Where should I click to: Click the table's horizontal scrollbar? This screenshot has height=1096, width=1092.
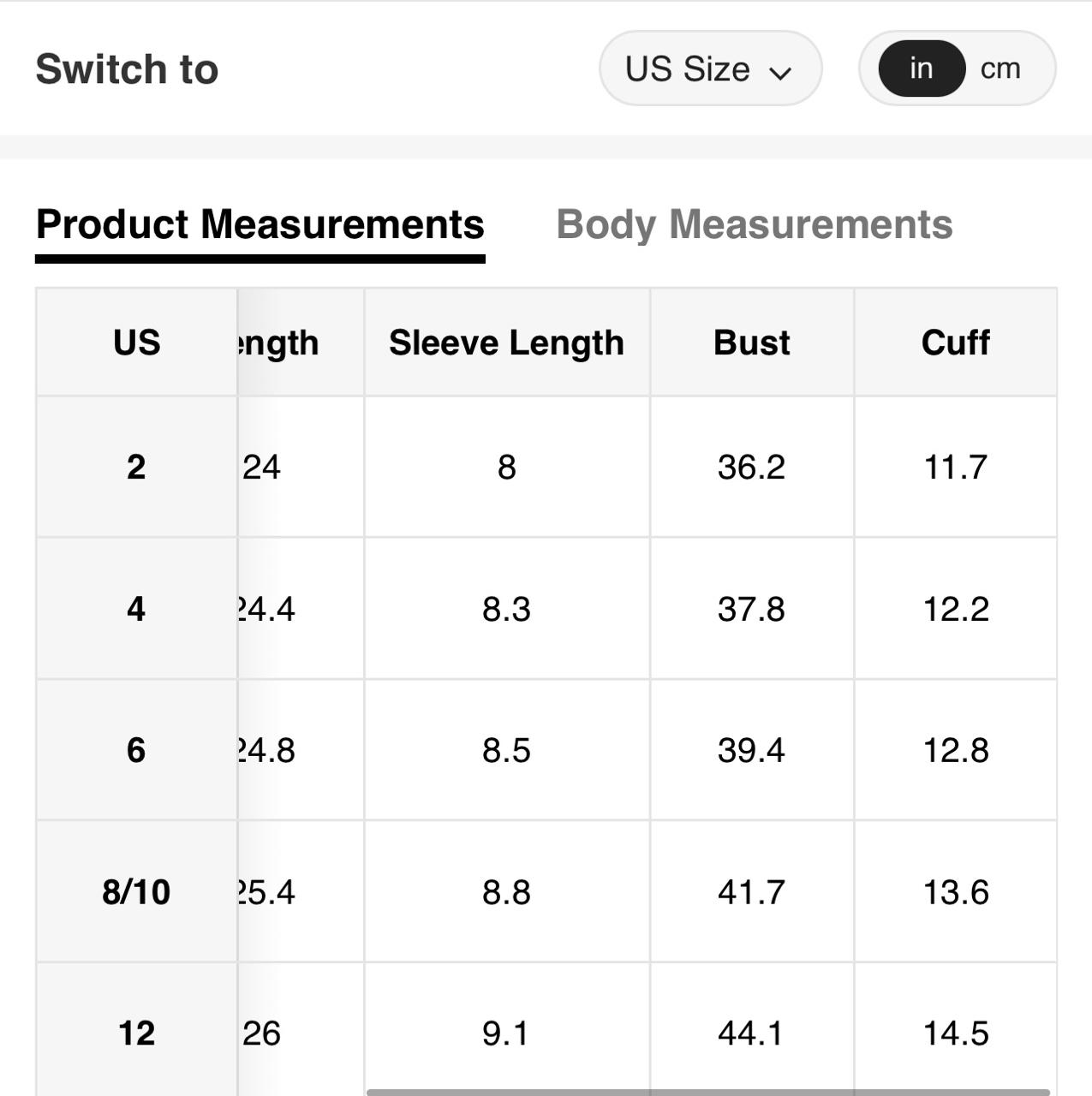click(x=707, y=1092)
